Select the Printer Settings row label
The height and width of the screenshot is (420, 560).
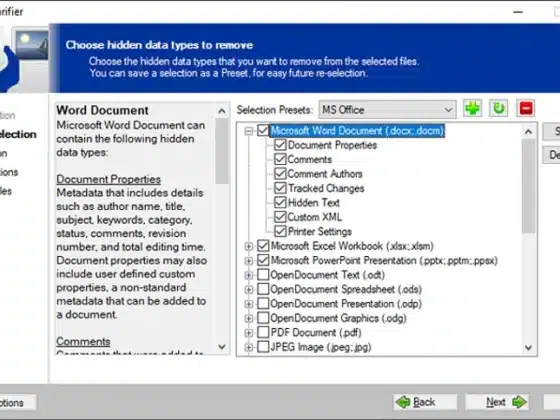(320, 231)
